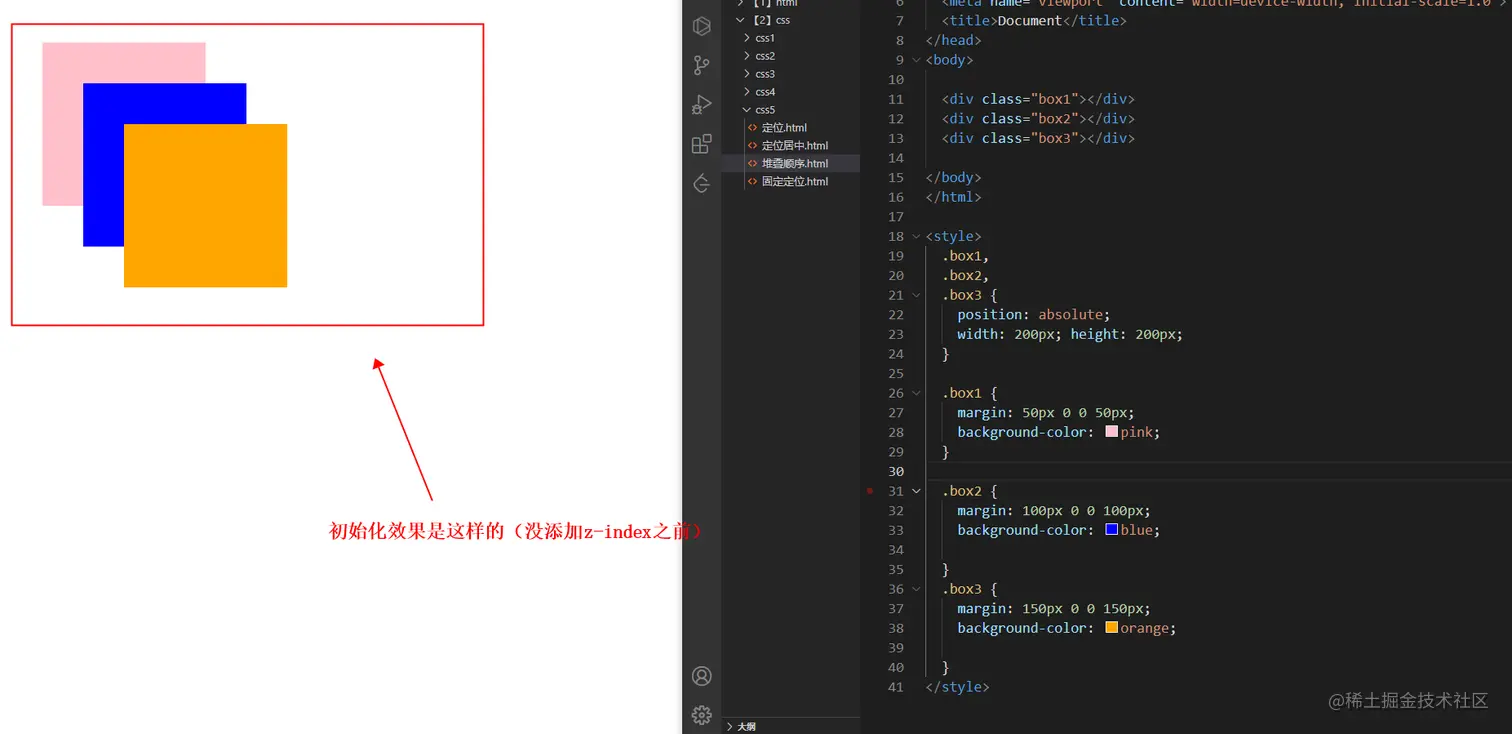Expand the css3 folder
Screen dimensions: 1512x734
747,74
